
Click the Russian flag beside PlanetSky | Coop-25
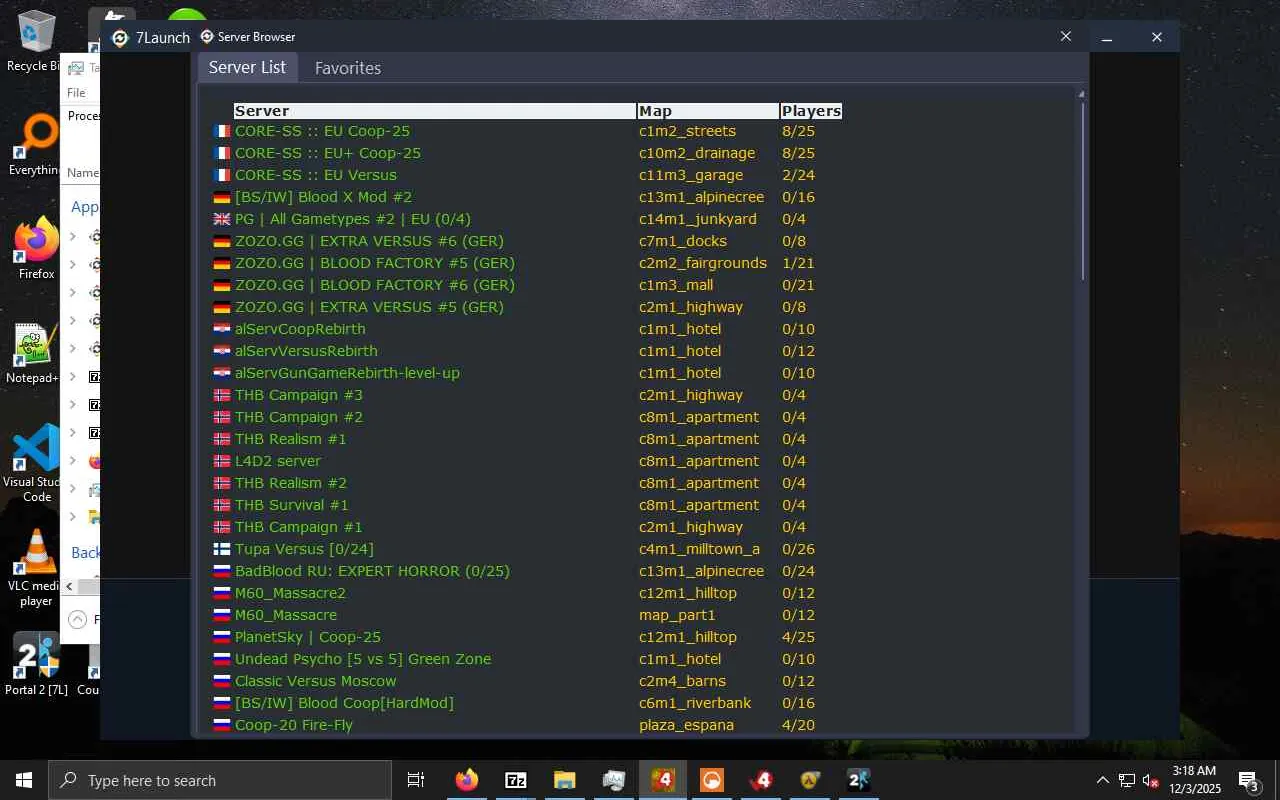tap(222, 637)
